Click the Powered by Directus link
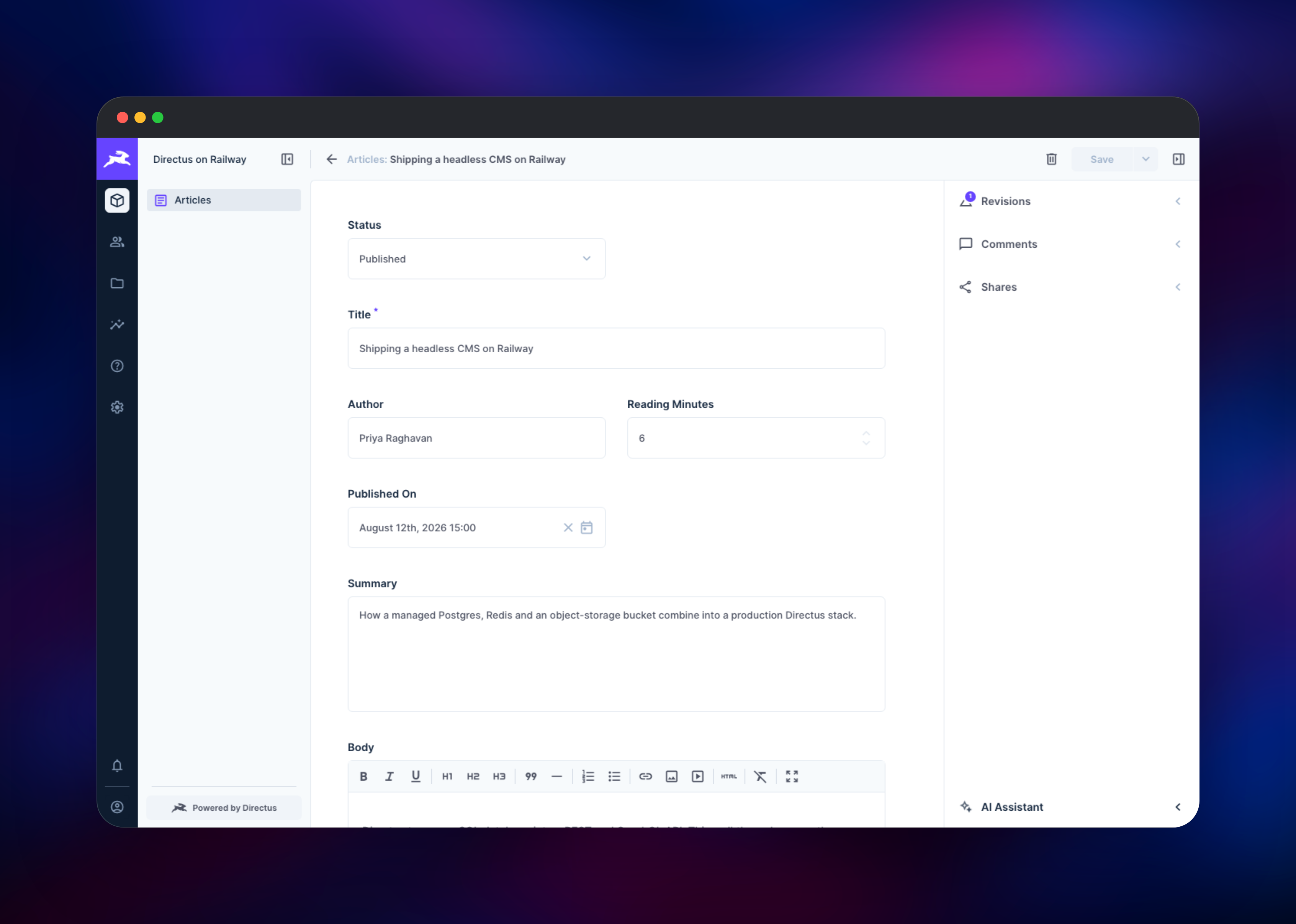The image size is (1296, 924). [x=224, y=807]
